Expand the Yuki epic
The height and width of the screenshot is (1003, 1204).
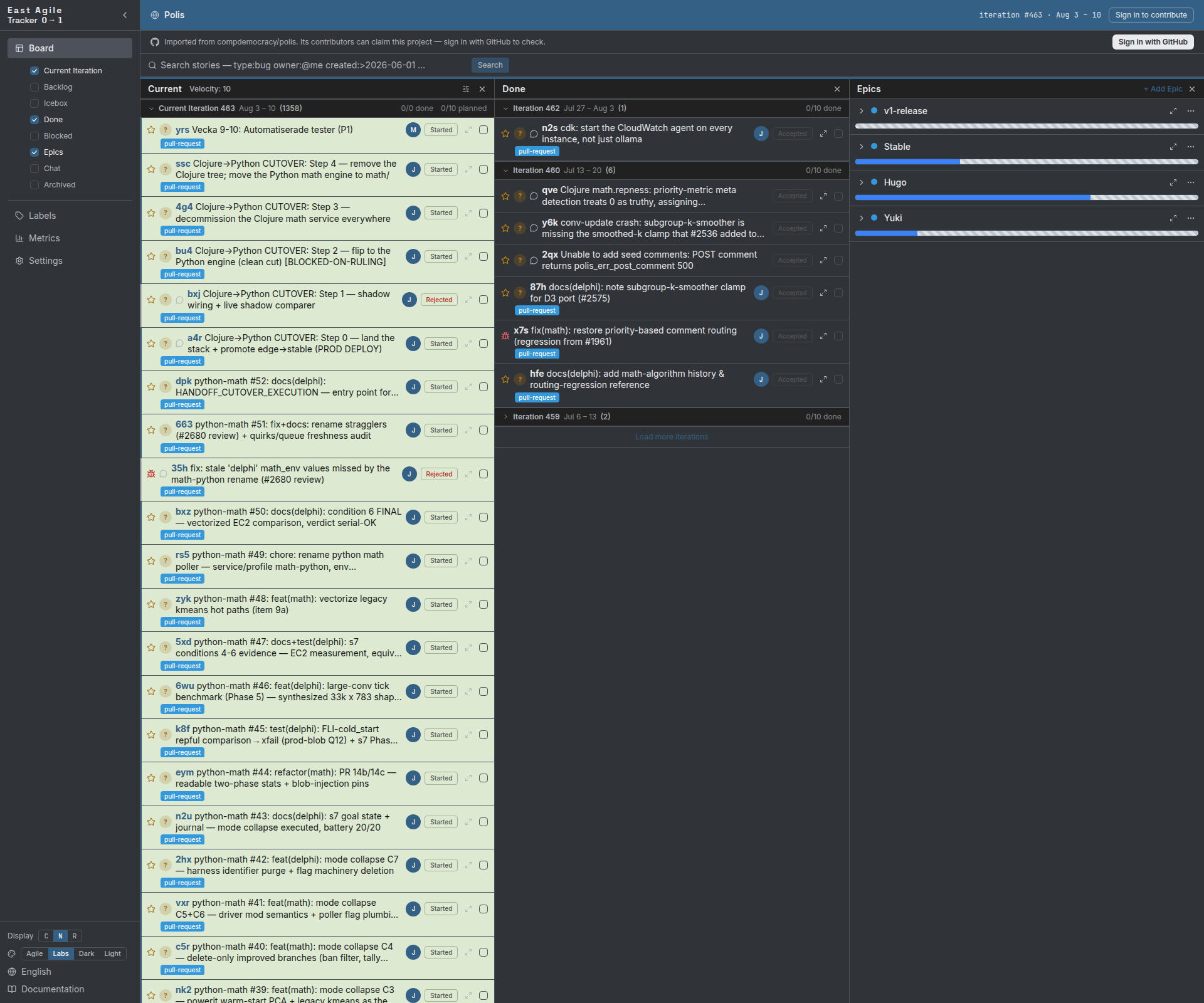click(862, 218)
